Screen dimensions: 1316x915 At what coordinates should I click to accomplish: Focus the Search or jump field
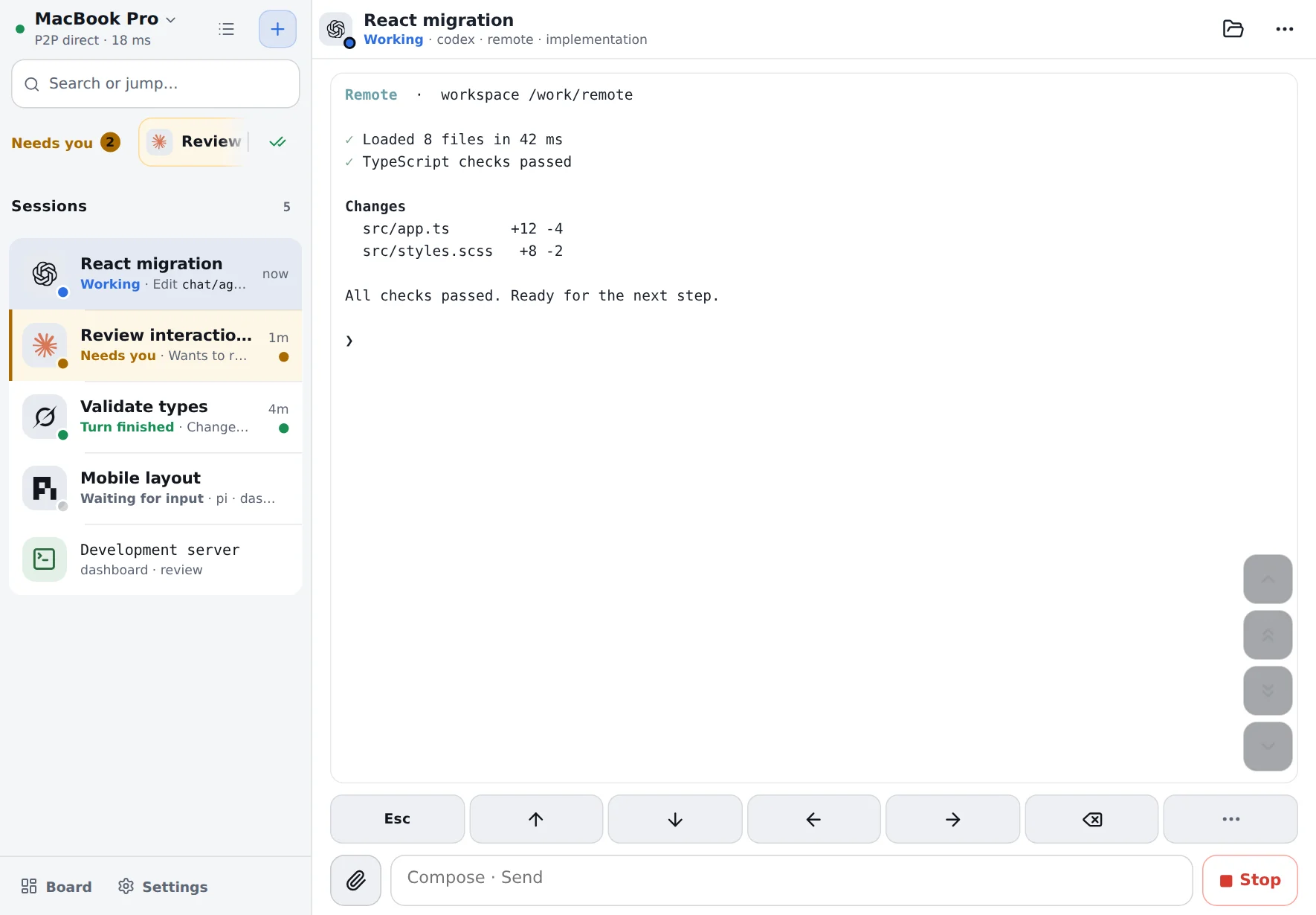155,83
